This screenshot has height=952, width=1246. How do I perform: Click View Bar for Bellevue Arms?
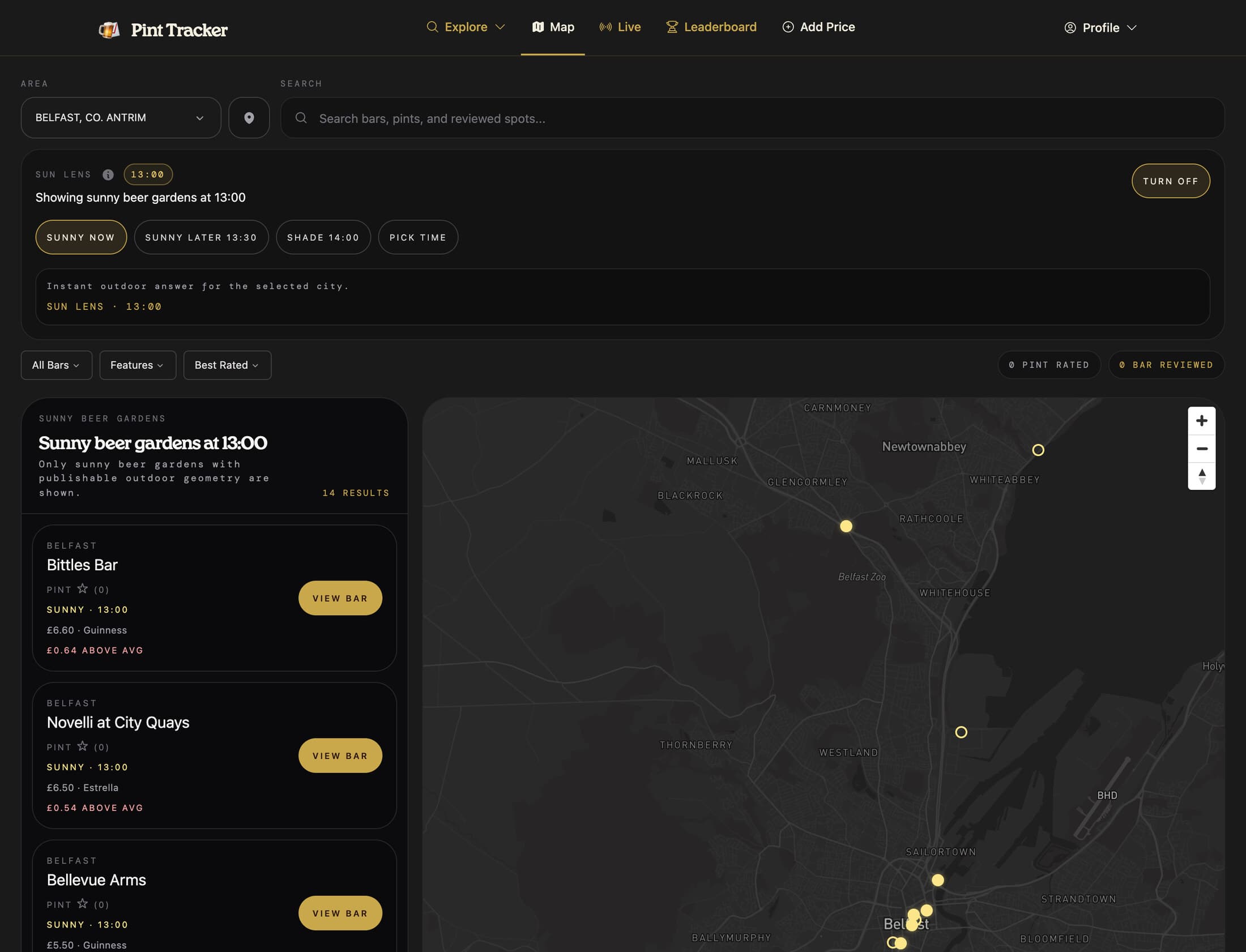pyautogui.click(x=340, y=913)
